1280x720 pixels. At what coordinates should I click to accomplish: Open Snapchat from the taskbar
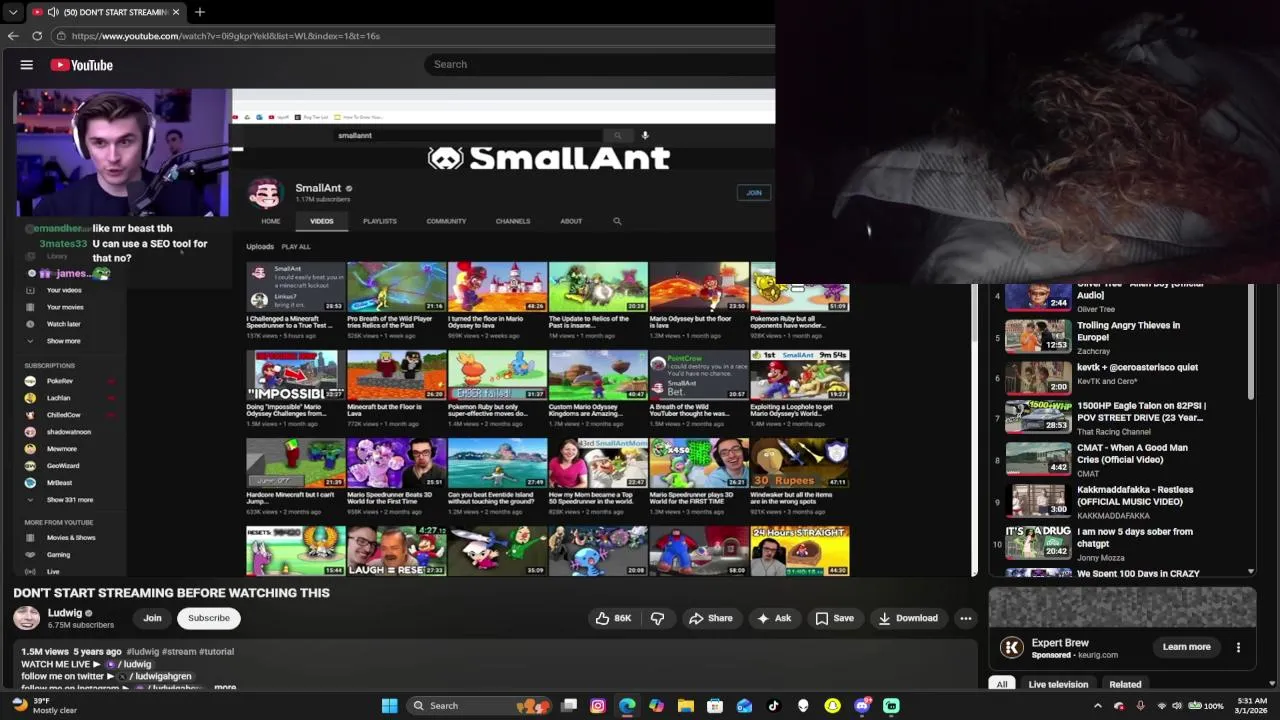(832, 706)
